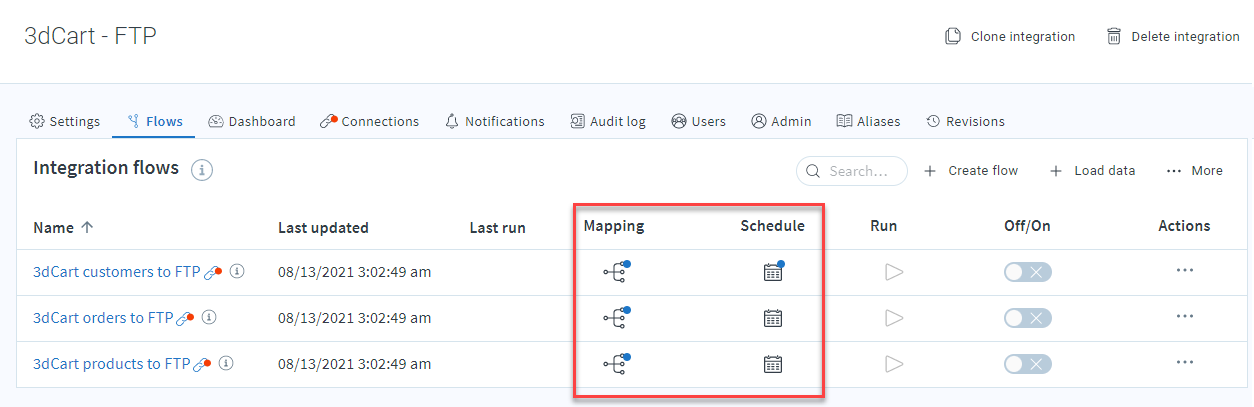Screen dimensions: 1254x407
Task: Open the 3dCart customers to FTP link
Action: click(117, 272)
